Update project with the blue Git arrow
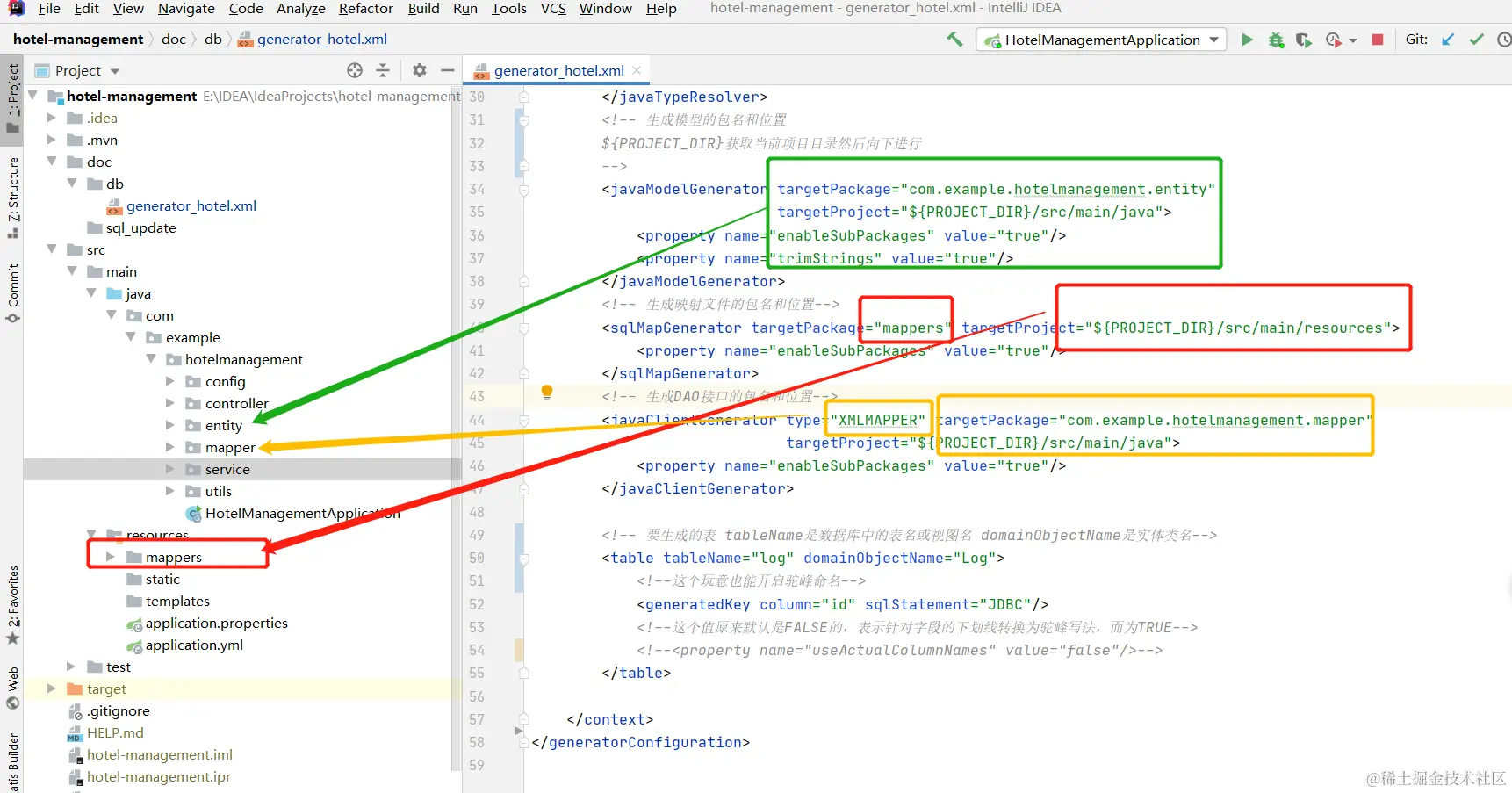The image size is (1512, 793). (x=1448, y=40)
